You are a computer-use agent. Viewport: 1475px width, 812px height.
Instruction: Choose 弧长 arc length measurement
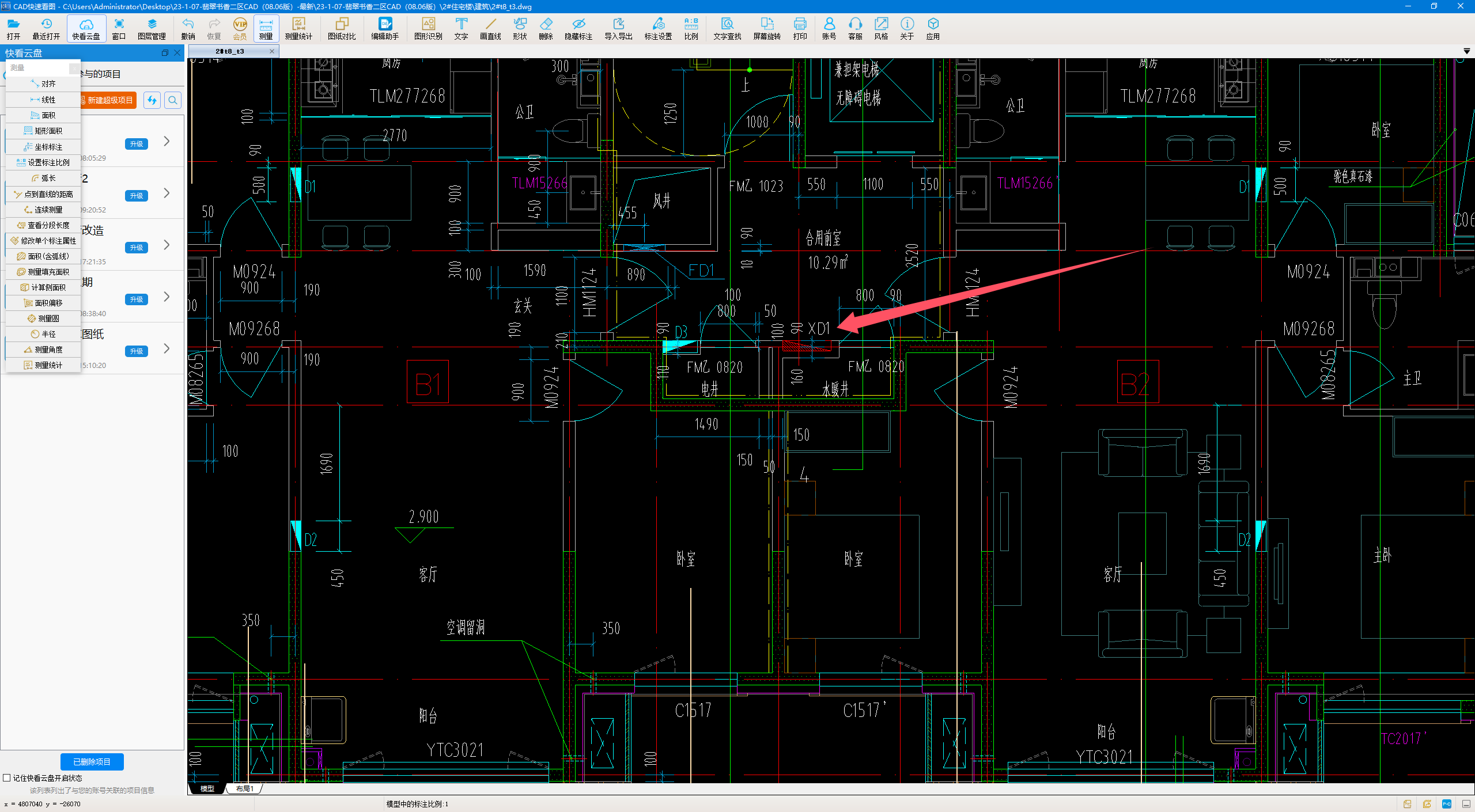pyautogui.click(x=43, y=178)
